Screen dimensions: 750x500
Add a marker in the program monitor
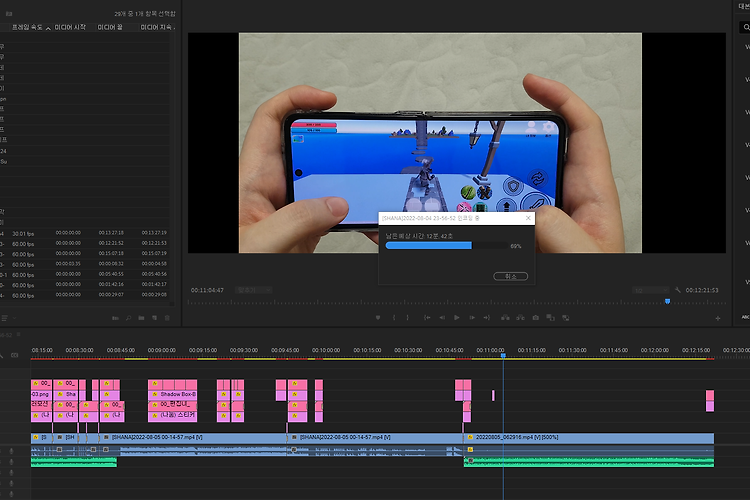[x=378, y=318]
